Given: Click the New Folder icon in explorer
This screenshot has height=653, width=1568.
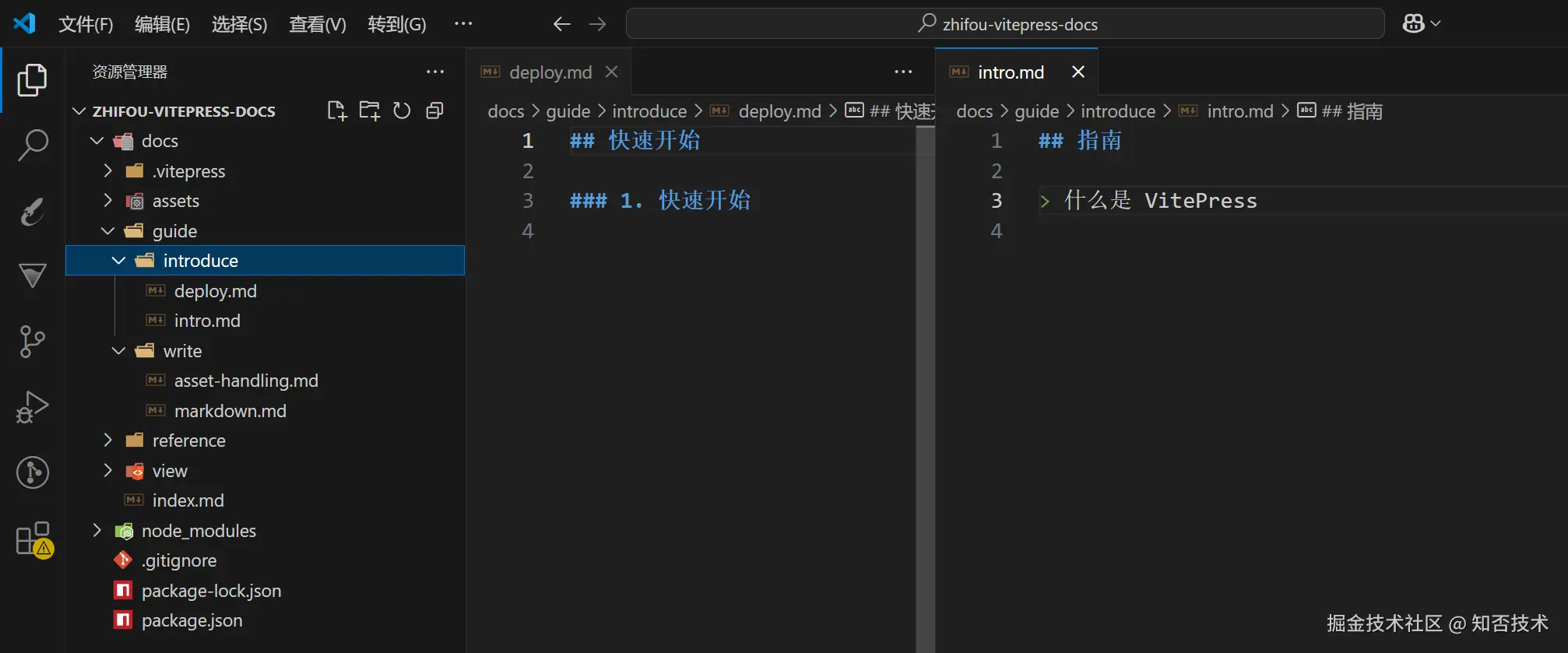Looking at the screenshot, I should point(369,111).
